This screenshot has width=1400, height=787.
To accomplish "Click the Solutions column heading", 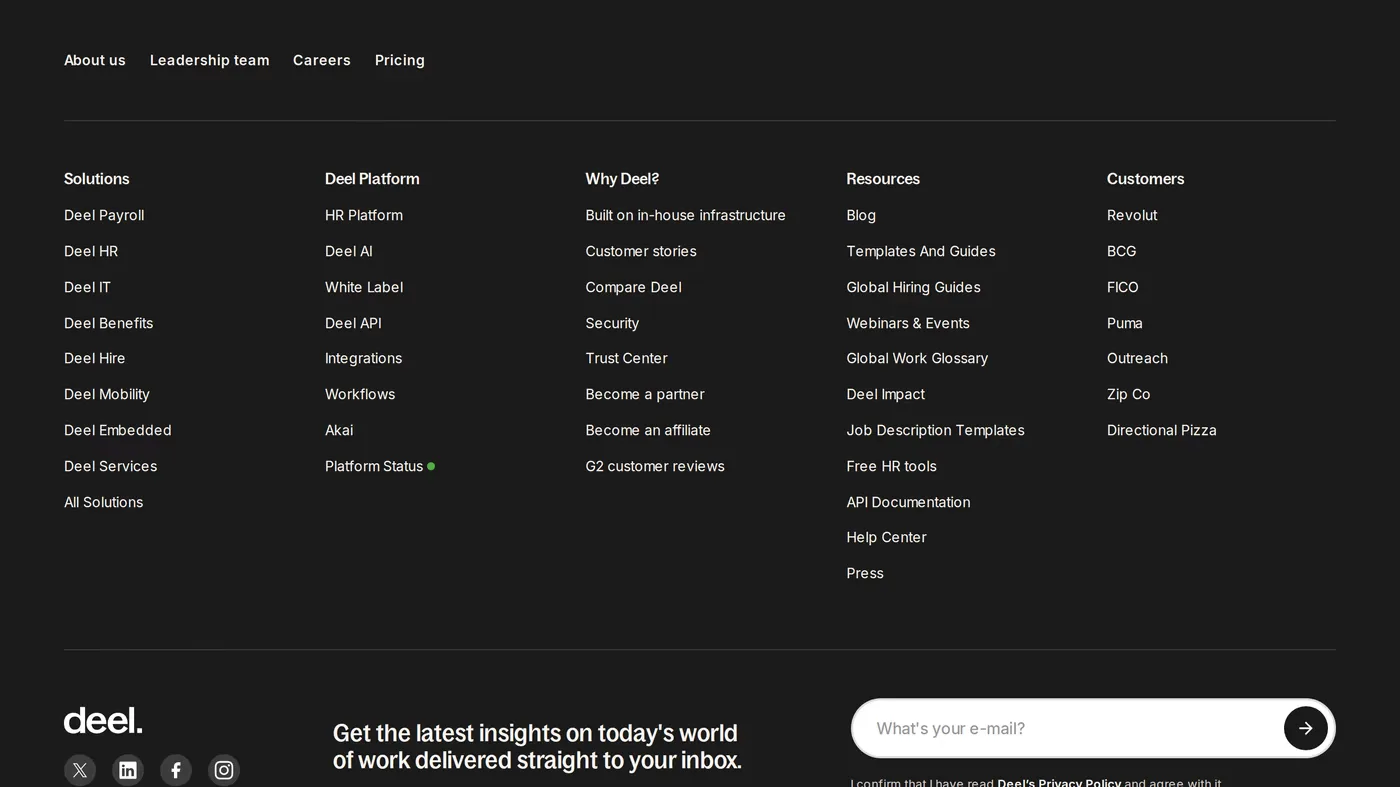I will (x=97, y=179).
